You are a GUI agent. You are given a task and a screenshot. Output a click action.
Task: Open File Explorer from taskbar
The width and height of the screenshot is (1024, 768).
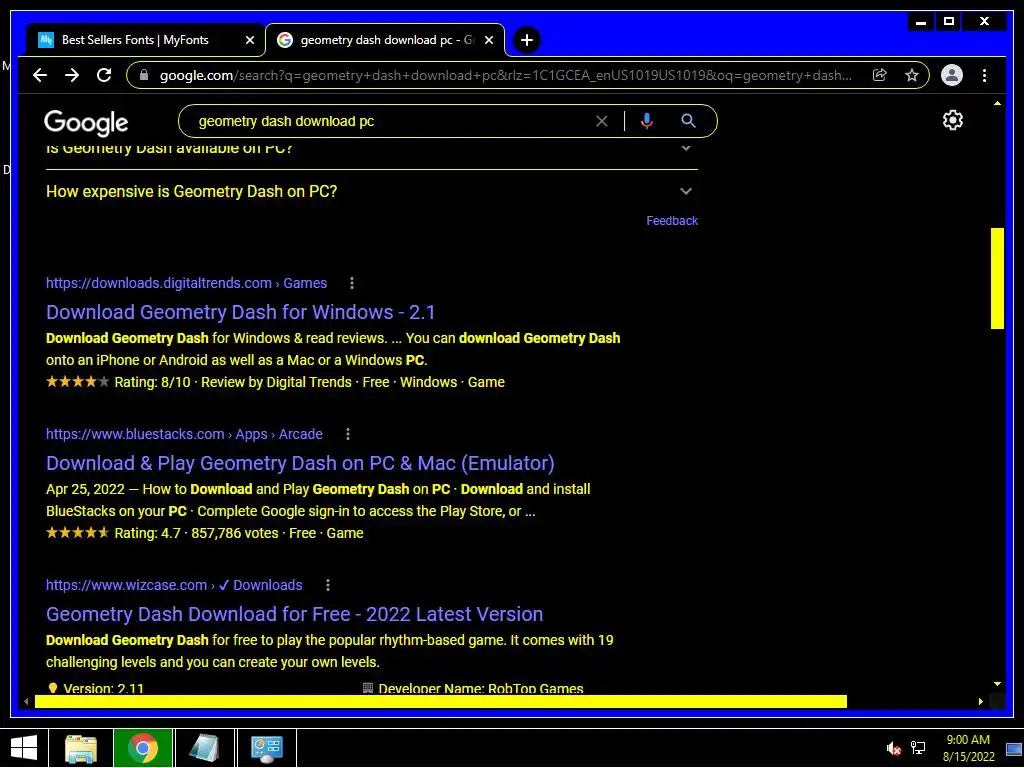[x=81, y=748]
